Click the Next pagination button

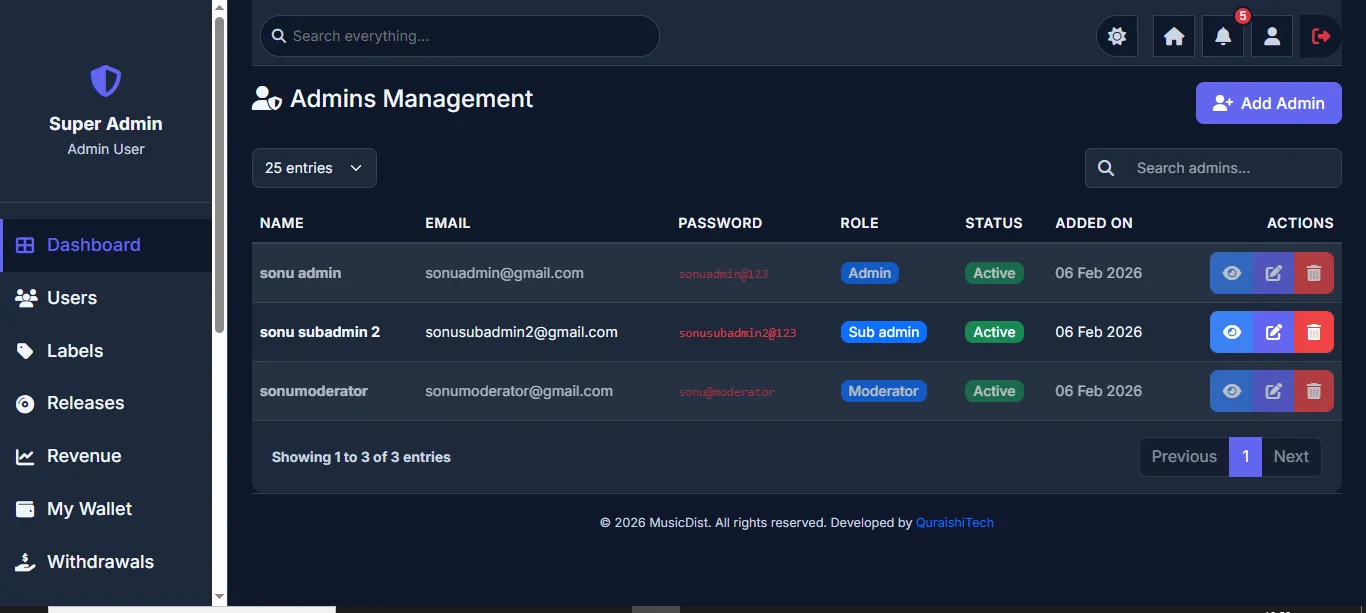(x=1291, y=457)
